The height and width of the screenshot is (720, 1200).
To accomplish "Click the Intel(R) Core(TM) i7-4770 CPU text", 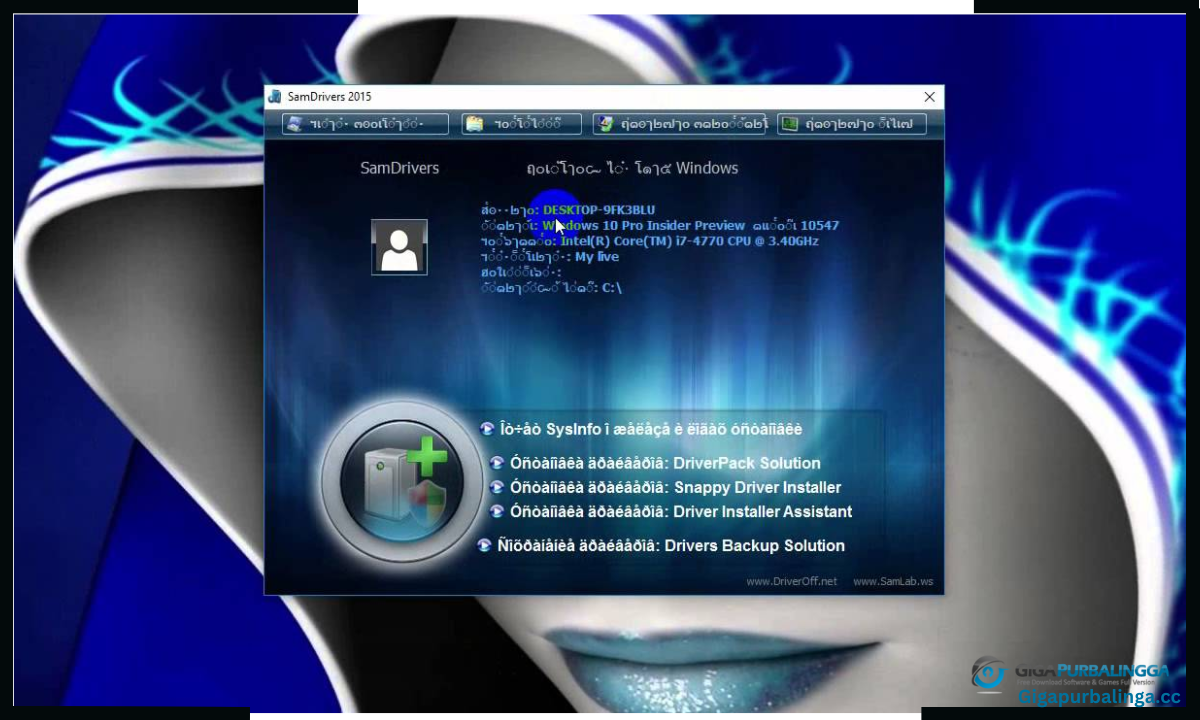I will coord(689,241).
